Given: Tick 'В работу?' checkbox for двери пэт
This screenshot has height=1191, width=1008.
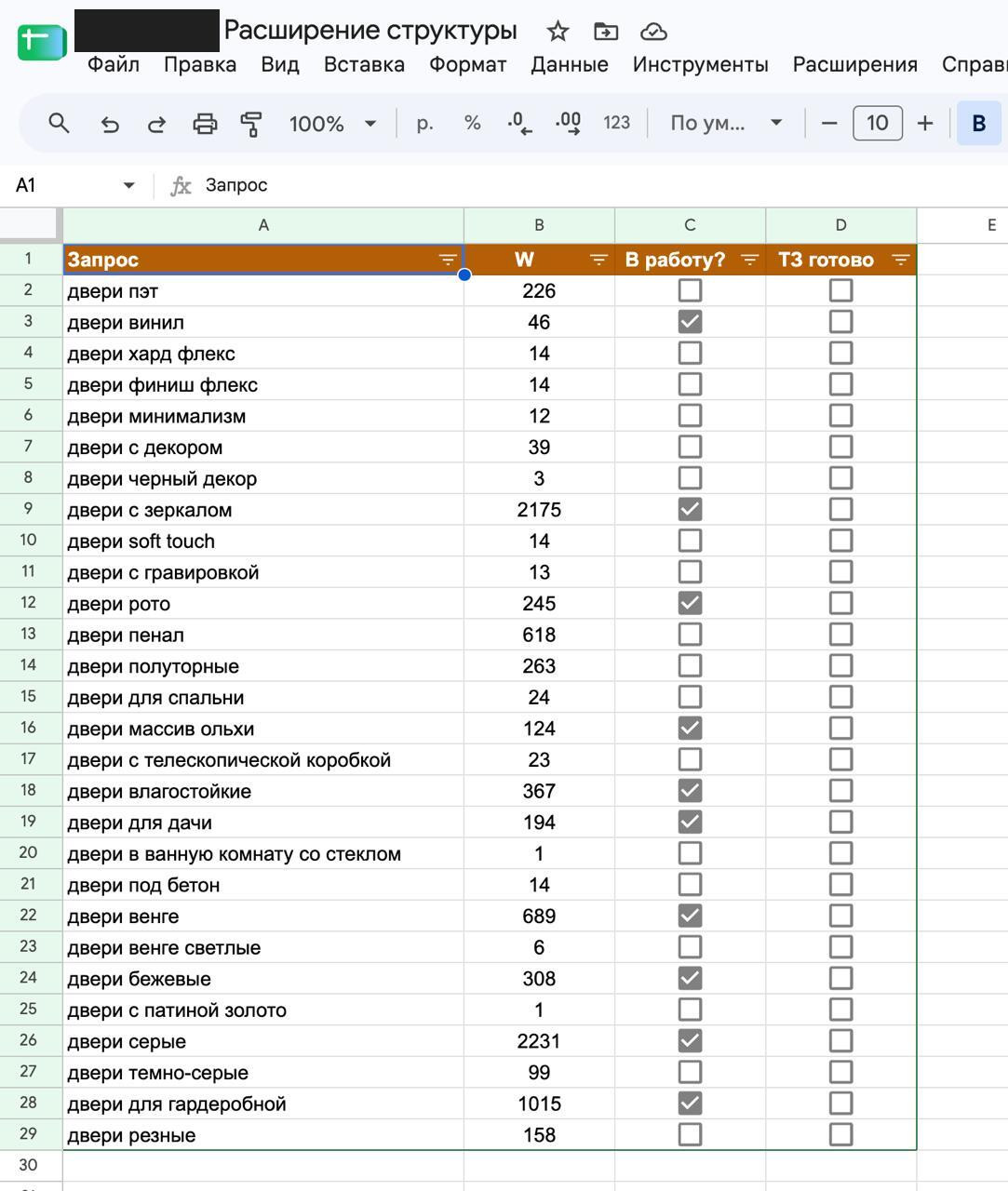Looking at the screenshot, I should pos(690,290).
